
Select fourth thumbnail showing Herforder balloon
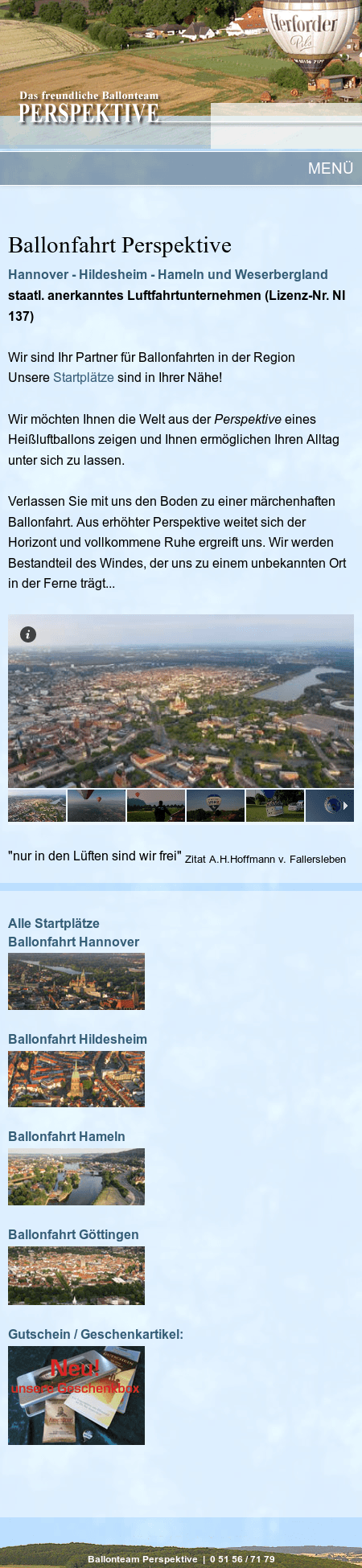(x=216, y=806)
